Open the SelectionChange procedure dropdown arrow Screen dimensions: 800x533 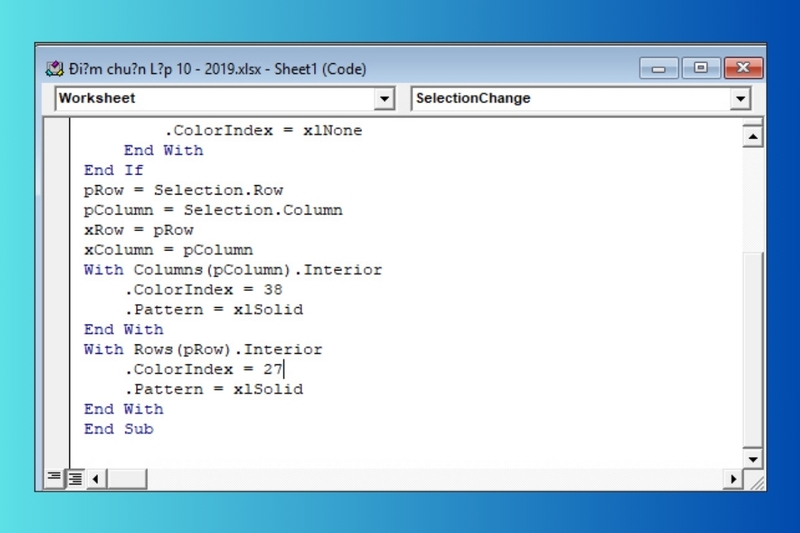pos(740,98)
